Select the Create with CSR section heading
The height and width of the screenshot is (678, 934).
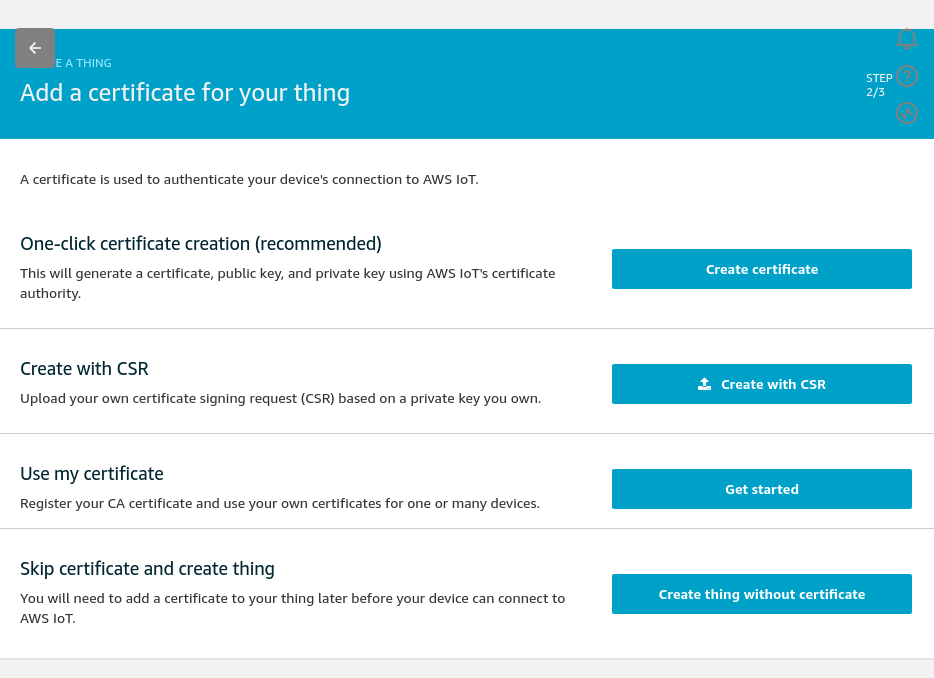tap(84, 369)
